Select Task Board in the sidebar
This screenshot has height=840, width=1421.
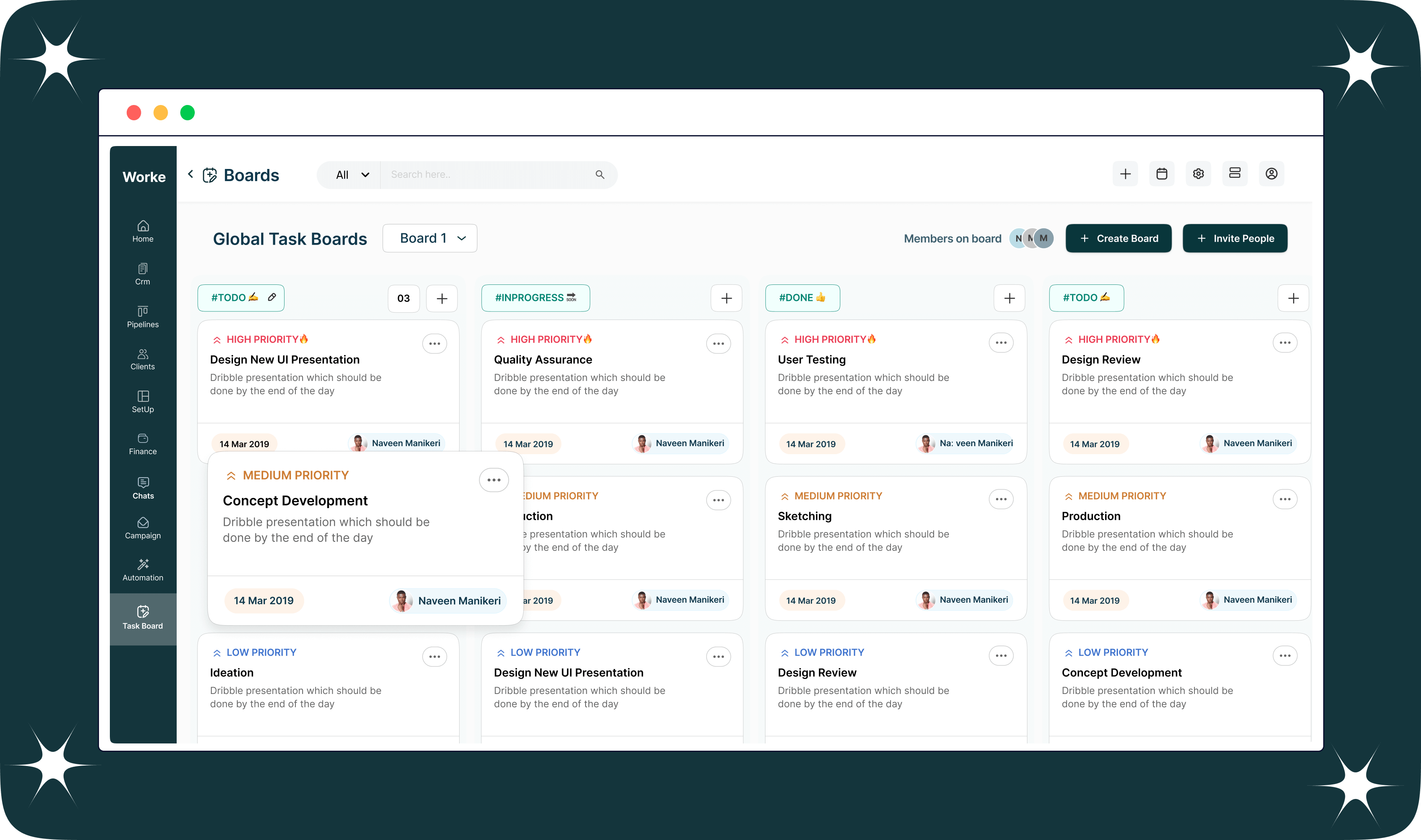click(x=143, y=619)
